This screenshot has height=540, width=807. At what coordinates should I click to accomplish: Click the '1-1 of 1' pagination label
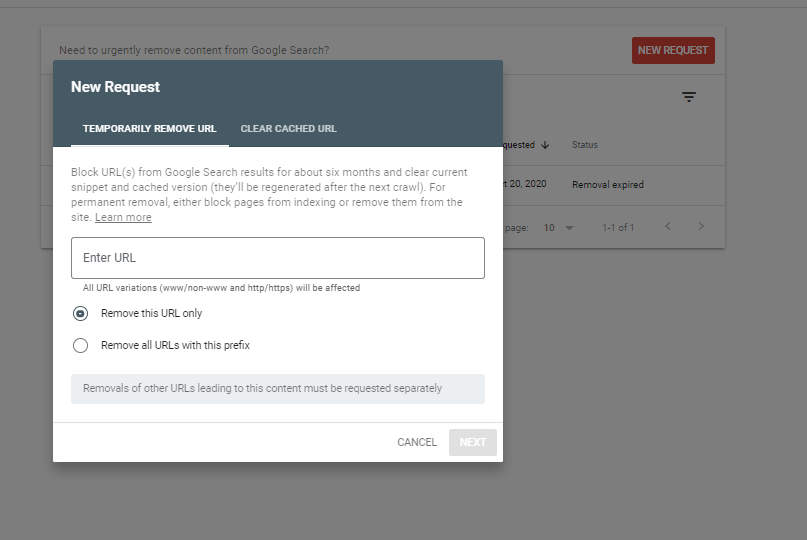tap(618, 228)
